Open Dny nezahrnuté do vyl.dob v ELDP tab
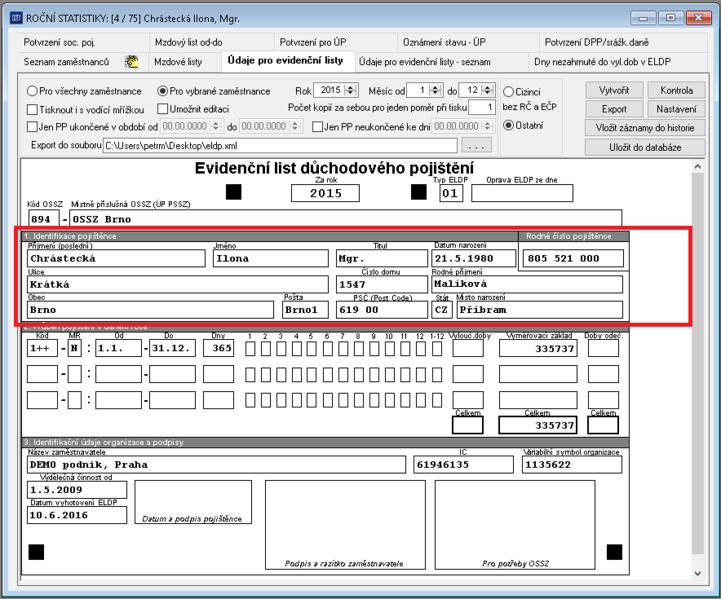The image size is (721, 599). tap(602, 62)
